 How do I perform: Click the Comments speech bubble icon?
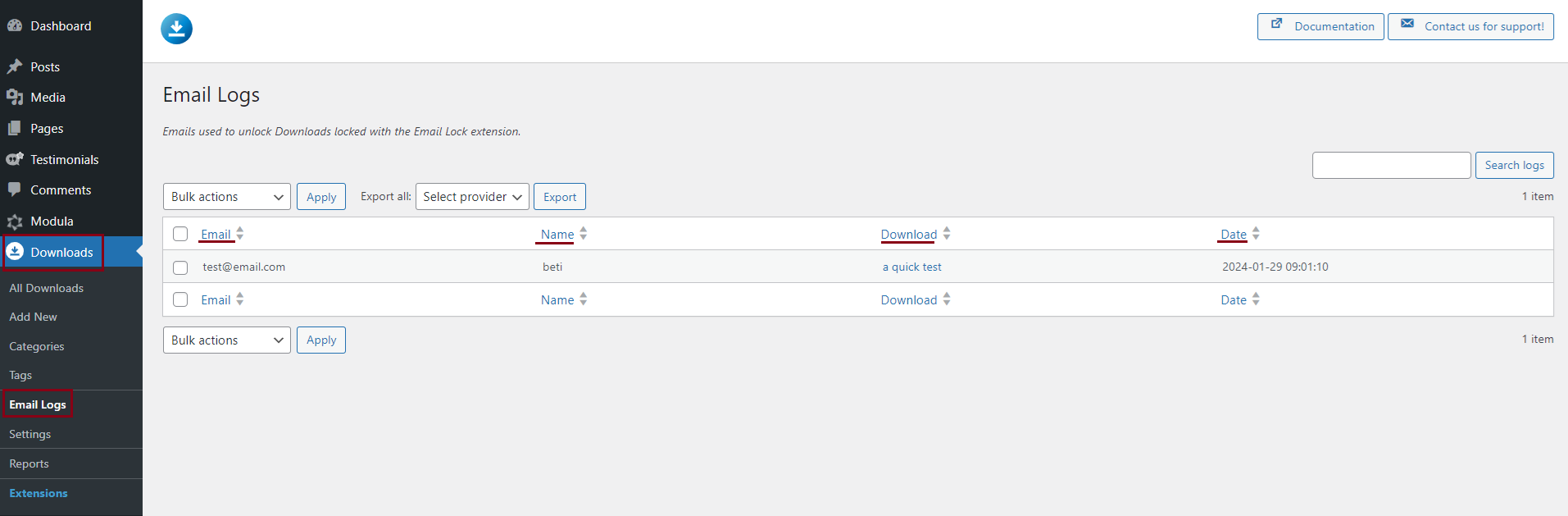(15, 190)
